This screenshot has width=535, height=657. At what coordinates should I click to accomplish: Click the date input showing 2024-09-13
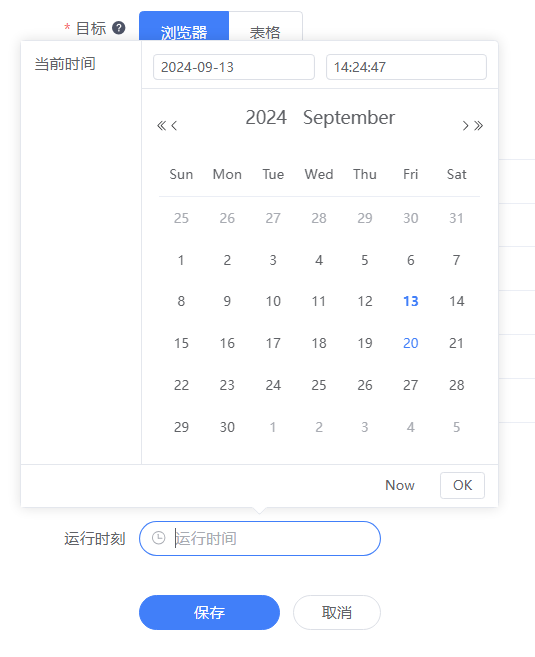234,67
